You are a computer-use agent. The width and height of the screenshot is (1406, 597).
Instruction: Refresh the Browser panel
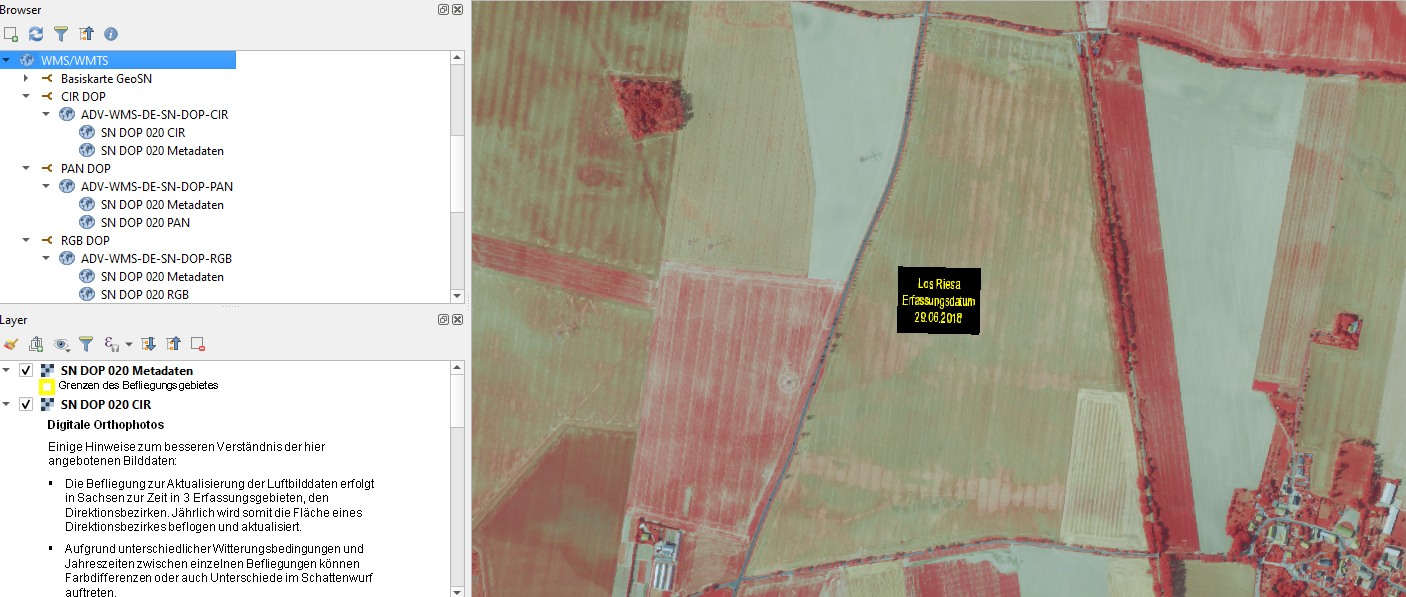tap(36, 34)
